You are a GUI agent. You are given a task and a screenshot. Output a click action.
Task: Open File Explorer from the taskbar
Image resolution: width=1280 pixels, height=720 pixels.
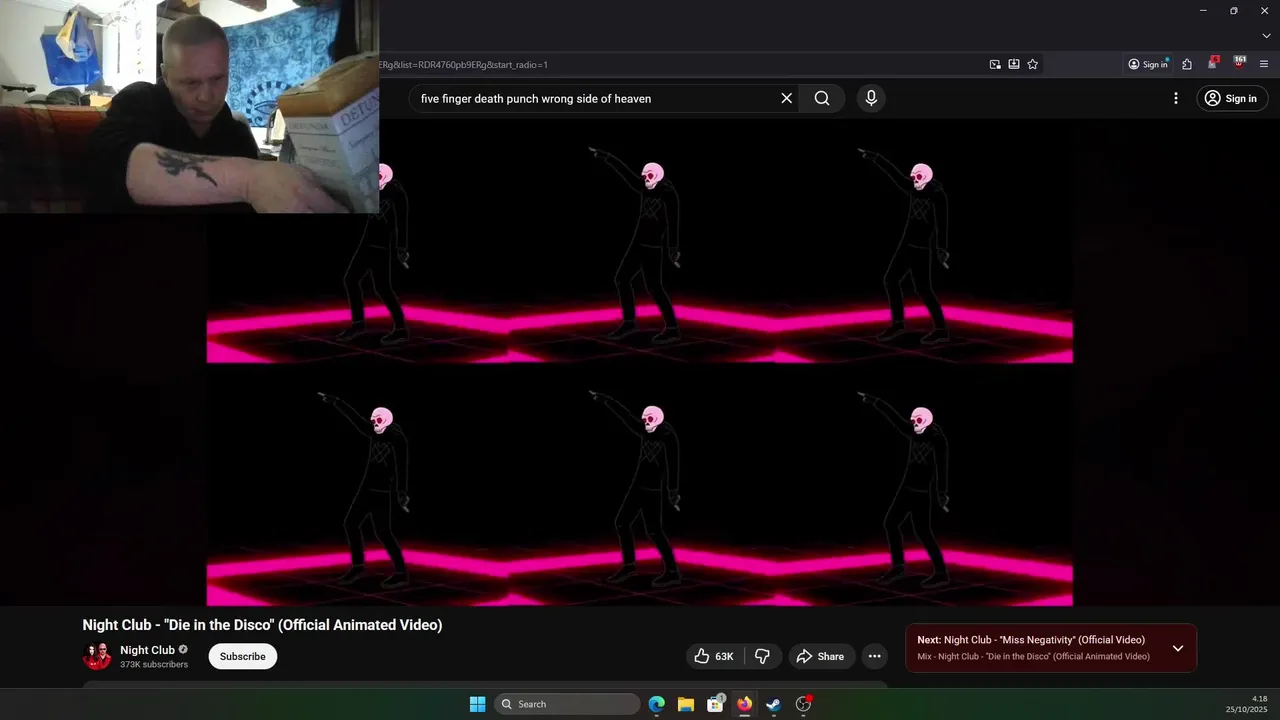point(686,704)
